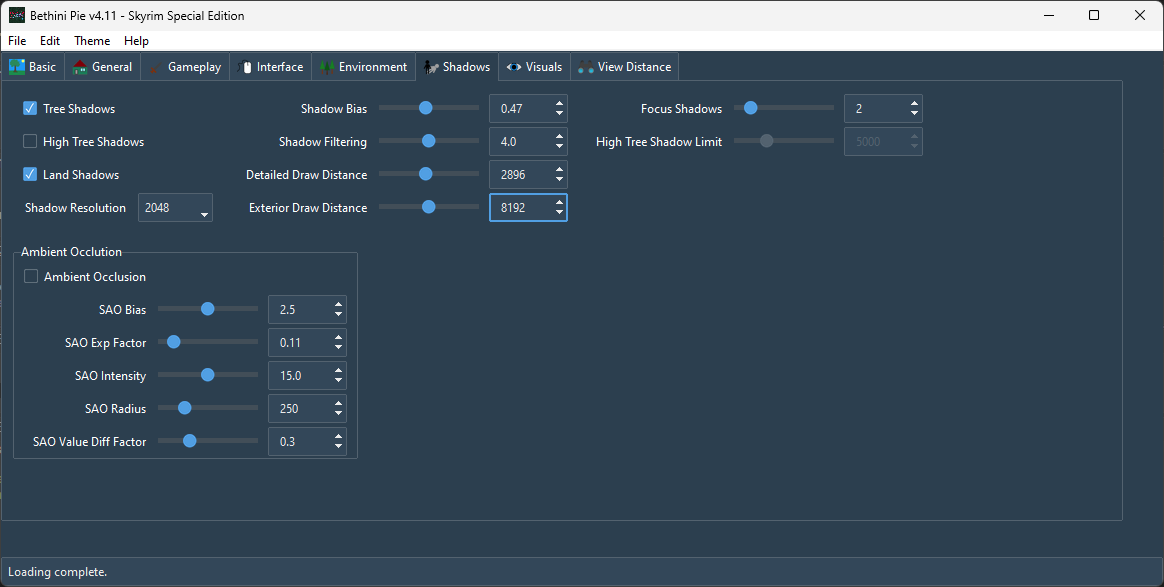Maximize the Bethini Pie window
1164x587 pixels.
[x=1093, y=15]
